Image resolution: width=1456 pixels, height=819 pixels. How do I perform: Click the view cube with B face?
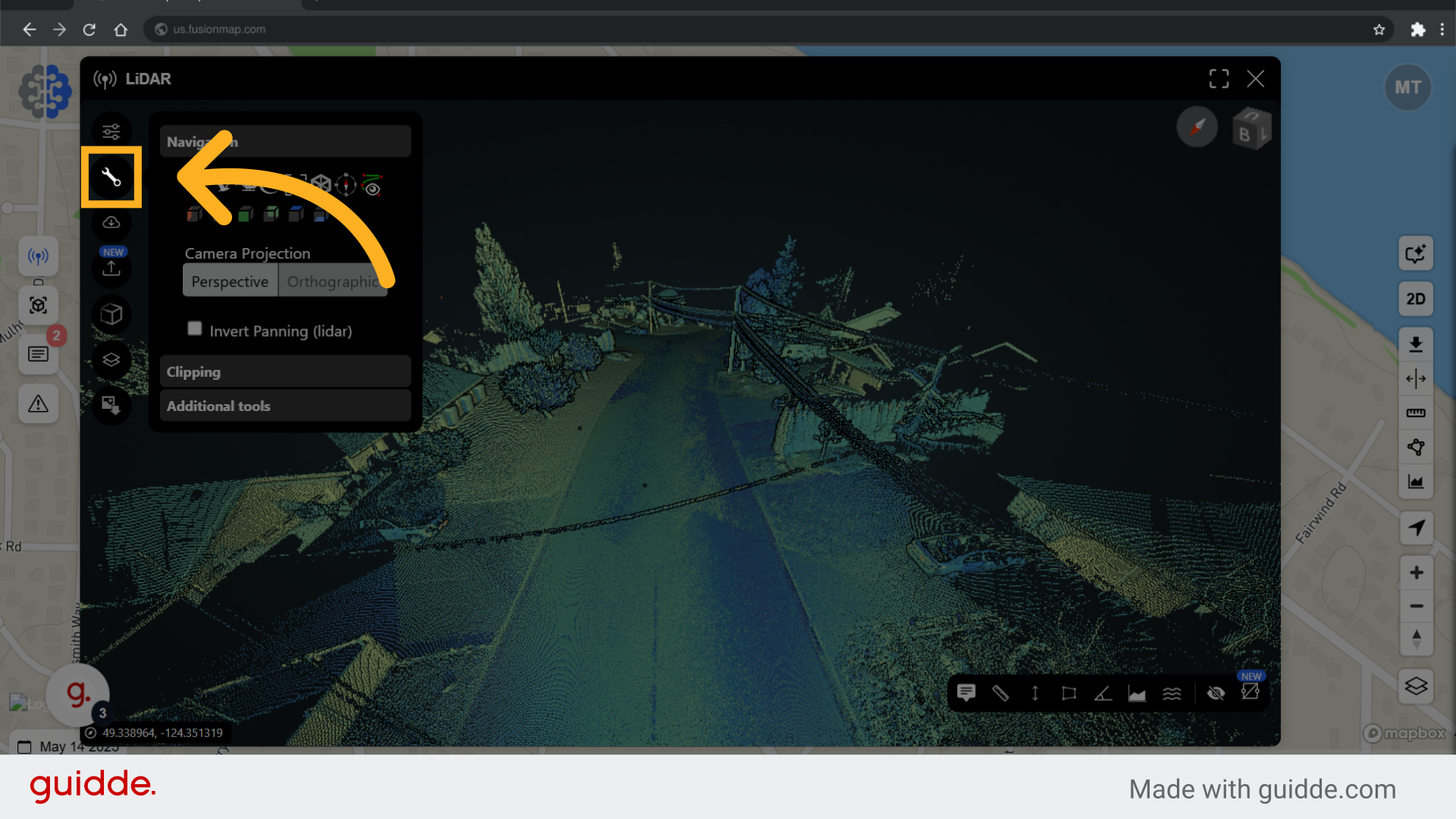pos(1251,128)
